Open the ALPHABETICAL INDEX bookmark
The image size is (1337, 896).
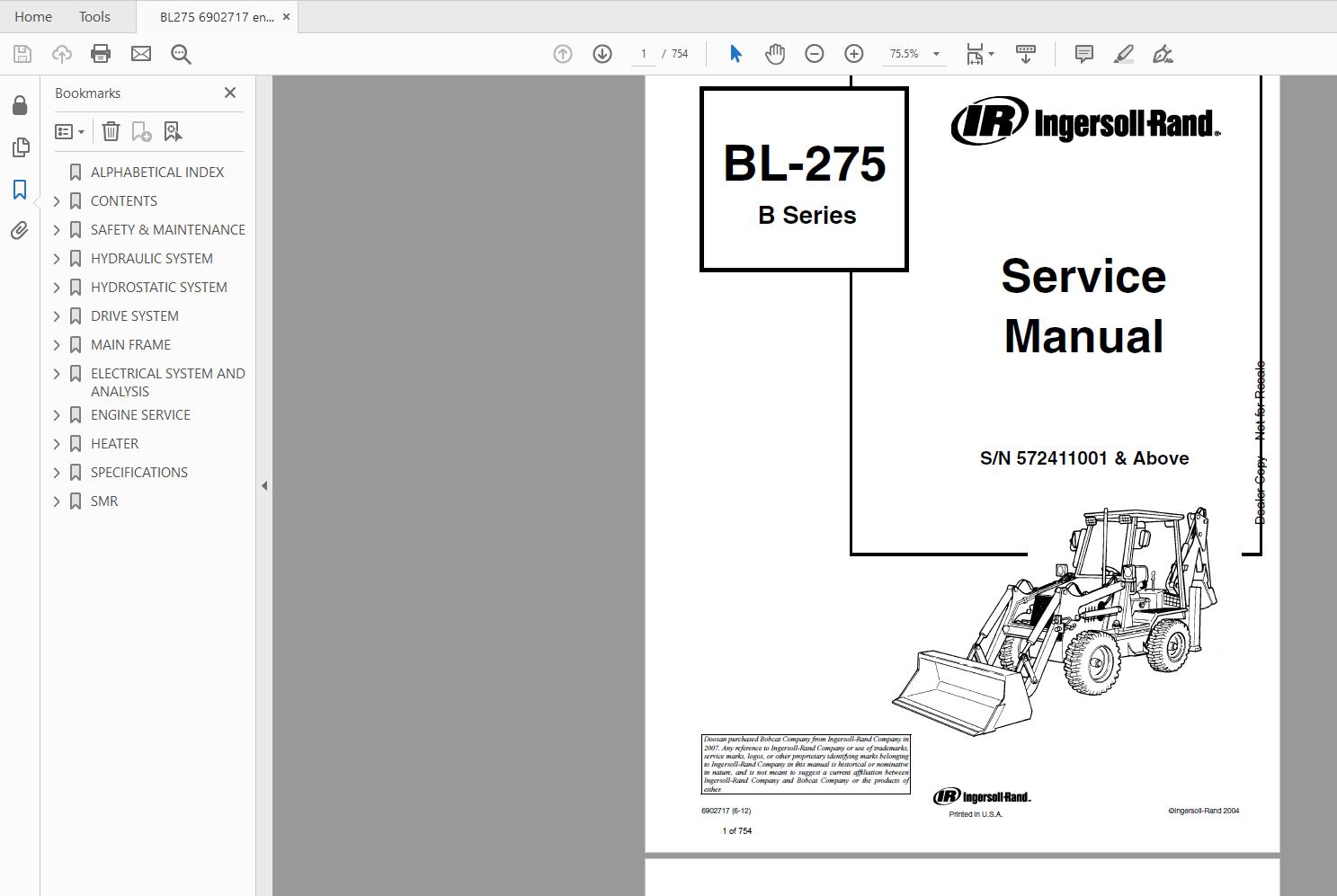pyautogui.click(x=157, y=172)
